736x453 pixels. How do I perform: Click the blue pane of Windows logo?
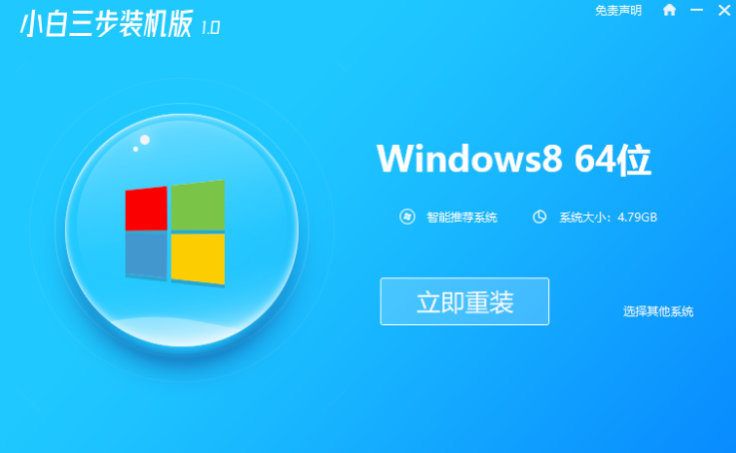pyautogui.click(x=146, y=255)
